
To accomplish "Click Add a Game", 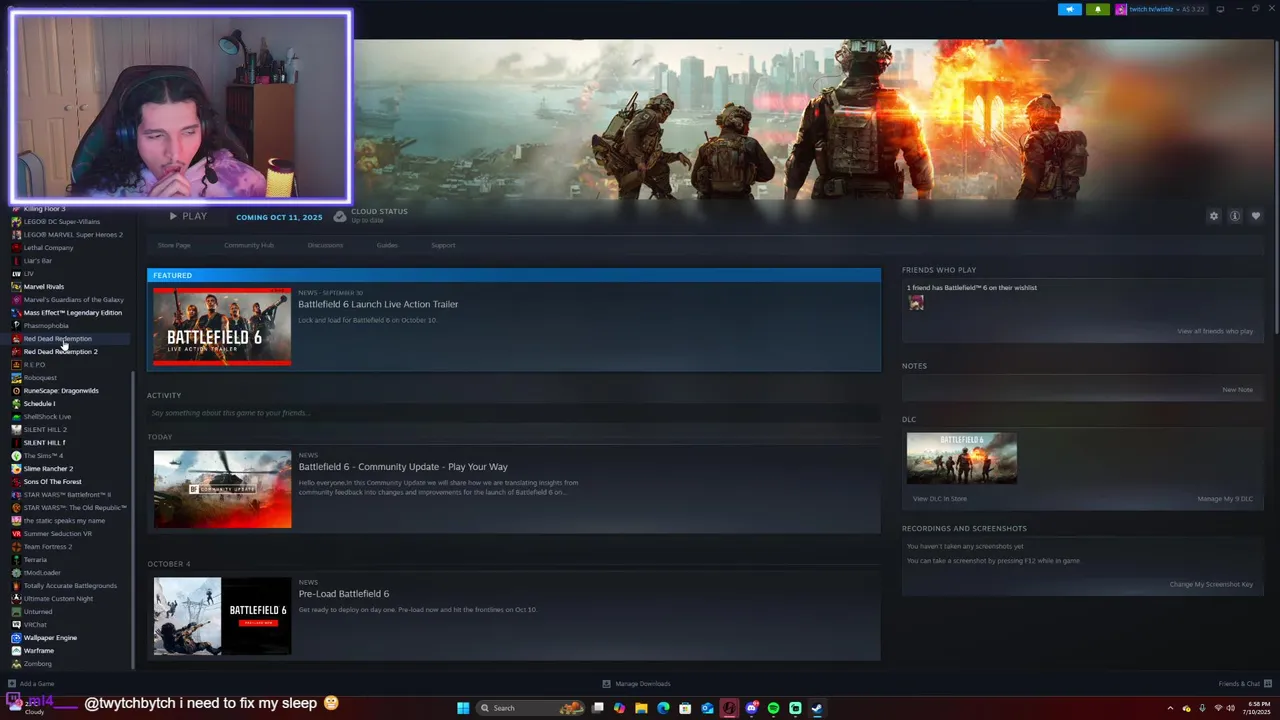I will click(30, 684).
